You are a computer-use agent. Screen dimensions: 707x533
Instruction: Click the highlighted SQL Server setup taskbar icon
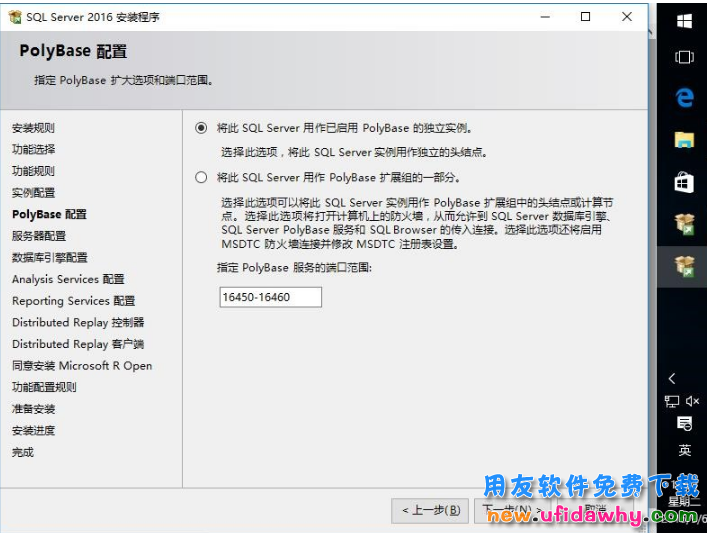tap(684, 265)
